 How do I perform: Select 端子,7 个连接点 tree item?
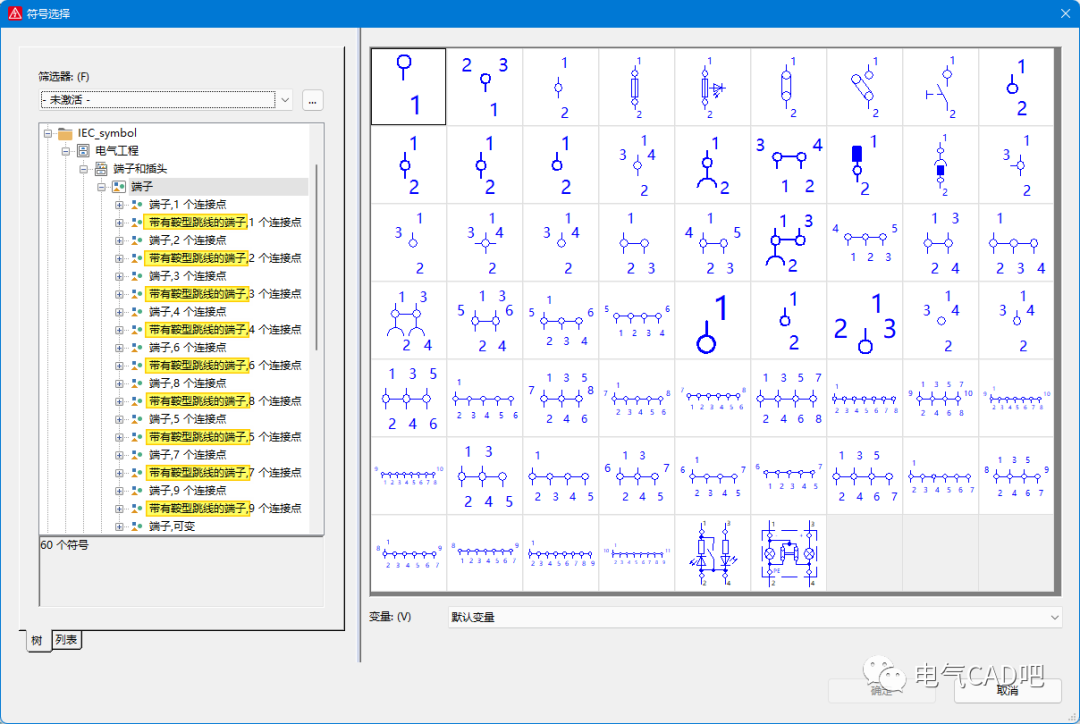pyautogui.click(x=187, y=455)
